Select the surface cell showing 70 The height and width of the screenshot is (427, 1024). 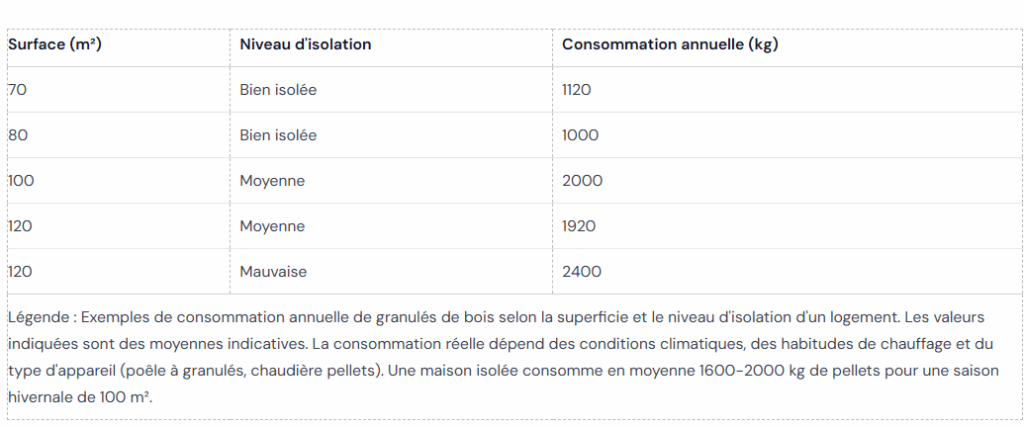18,90
